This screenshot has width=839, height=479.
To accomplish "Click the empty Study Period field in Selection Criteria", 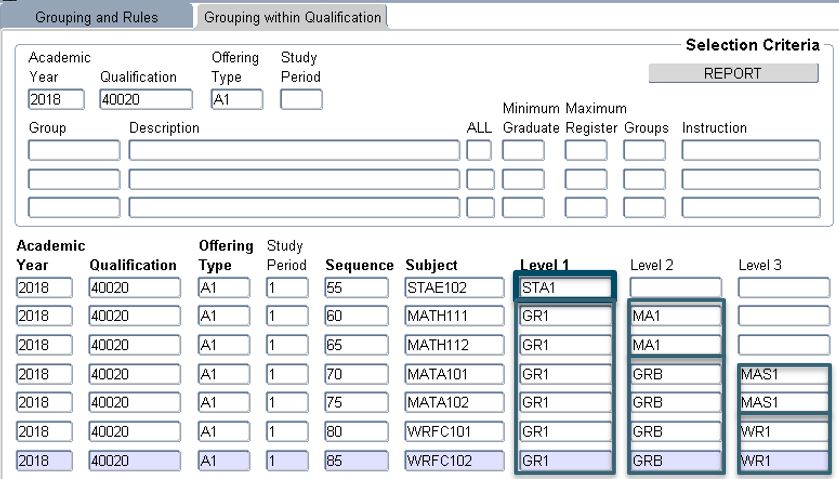I will (x=301, y=99).
